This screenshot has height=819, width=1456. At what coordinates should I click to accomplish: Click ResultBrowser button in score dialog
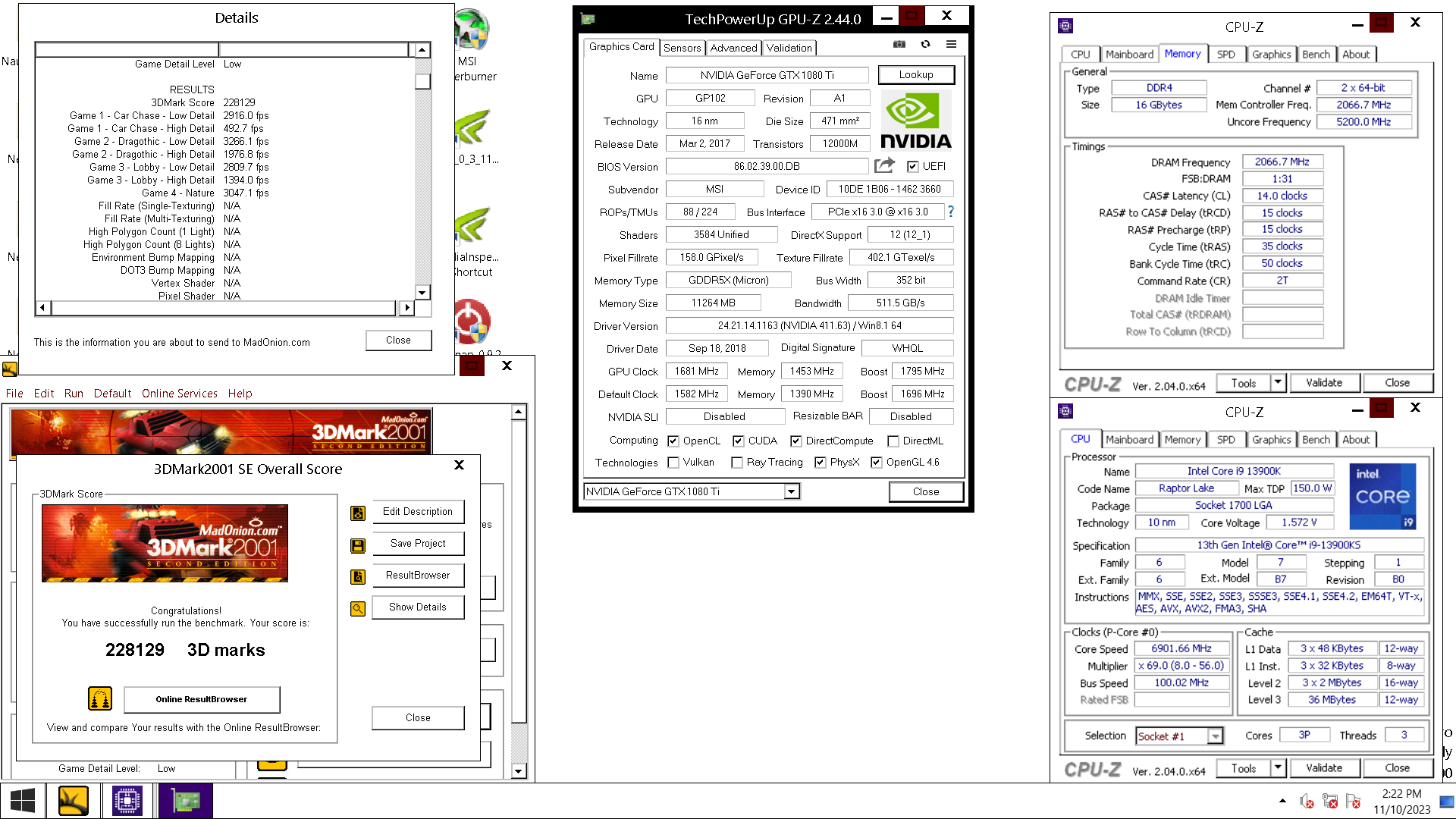pyautogui.click(x=418, y=575)
